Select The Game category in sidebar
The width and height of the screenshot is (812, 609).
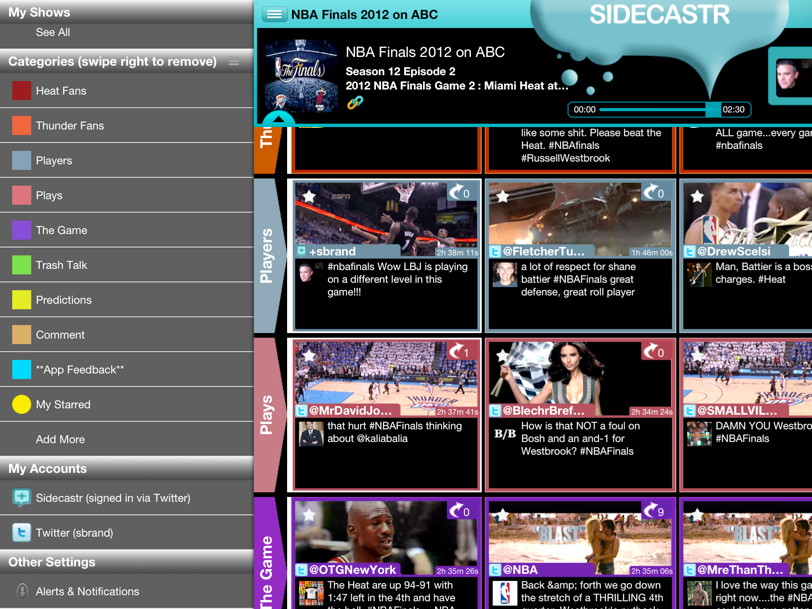(127, 230)
